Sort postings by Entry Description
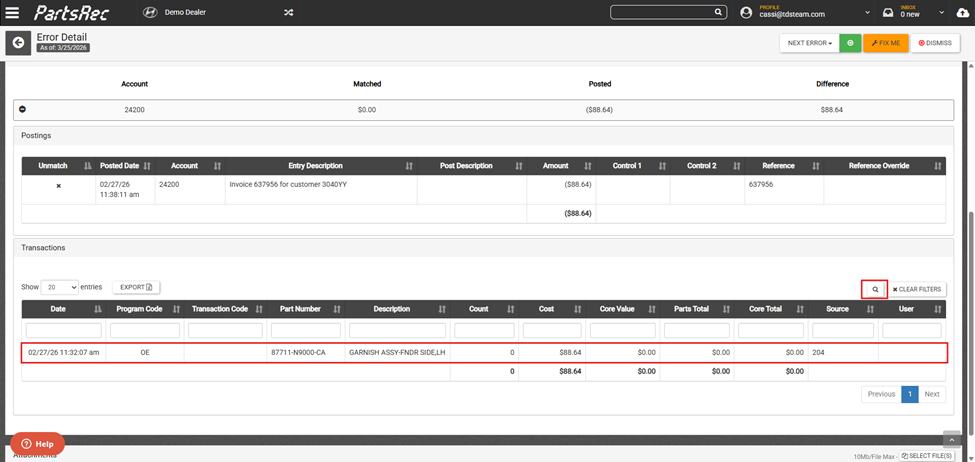This screenshot has height=462, width=975. [321, 166]
